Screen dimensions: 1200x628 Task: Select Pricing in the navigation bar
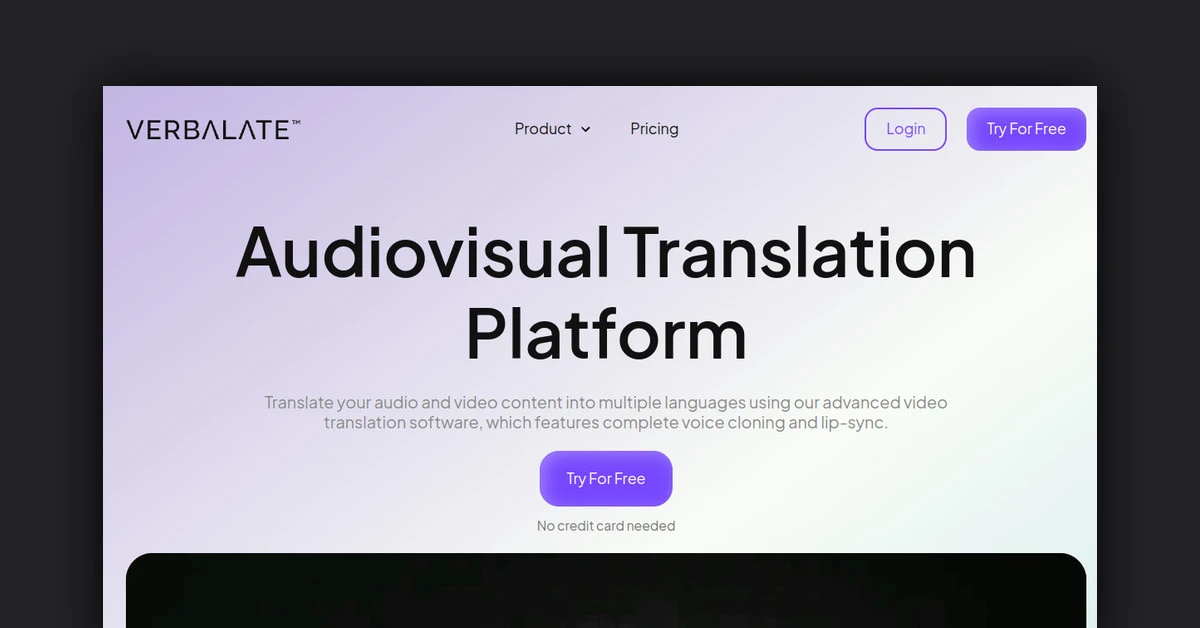point(654,129)
